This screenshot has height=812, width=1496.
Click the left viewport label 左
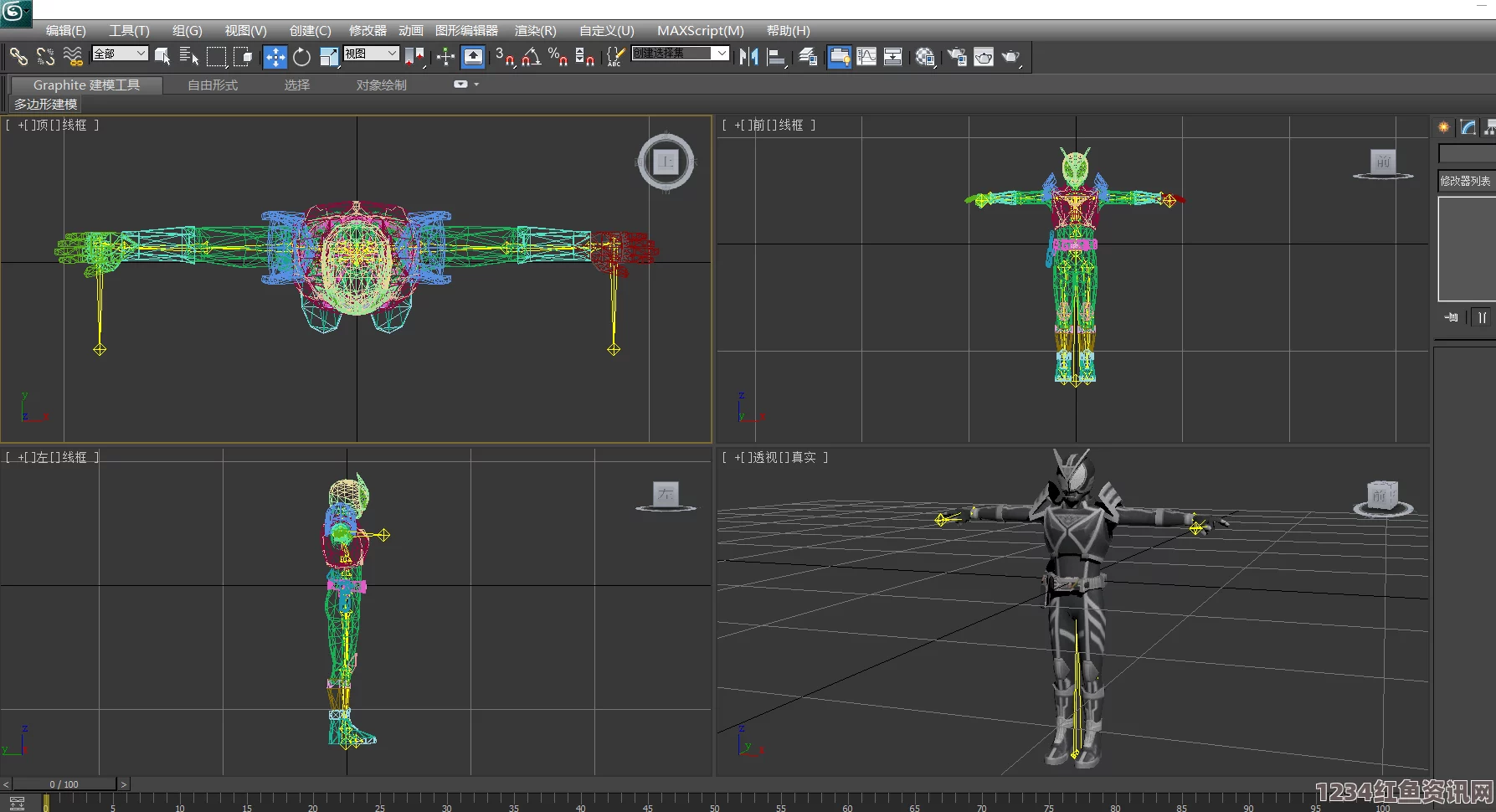coord(42,457)
